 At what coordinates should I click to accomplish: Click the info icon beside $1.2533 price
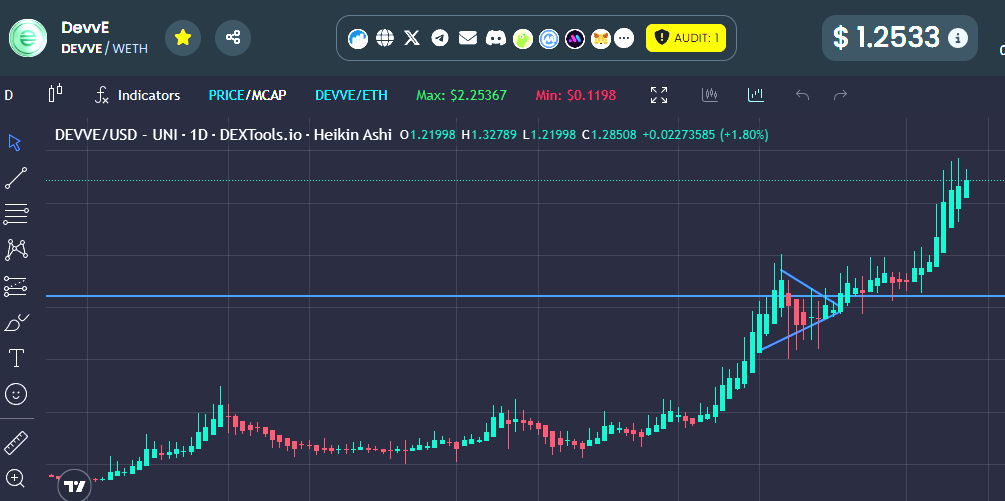958,38
